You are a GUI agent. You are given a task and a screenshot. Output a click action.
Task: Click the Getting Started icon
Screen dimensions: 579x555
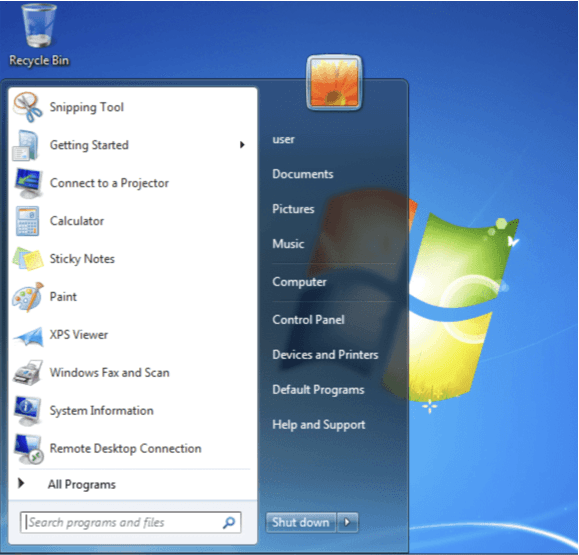click(x=26, y=145)
